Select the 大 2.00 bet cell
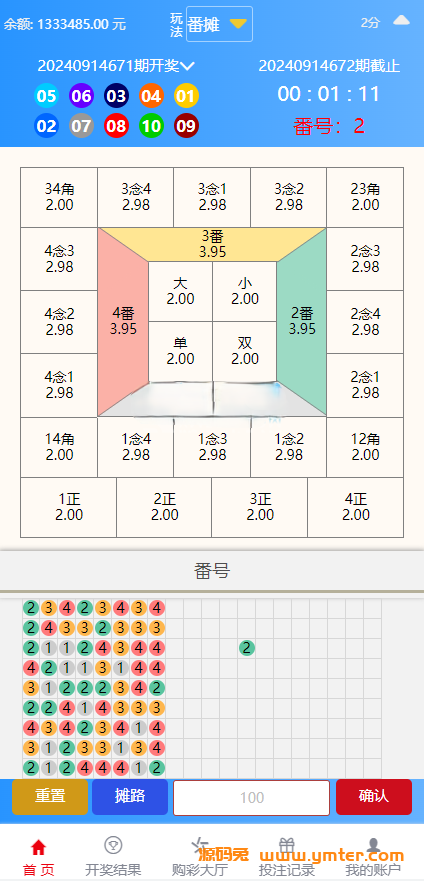The image size is (424, 881). (x=180, y=291)
